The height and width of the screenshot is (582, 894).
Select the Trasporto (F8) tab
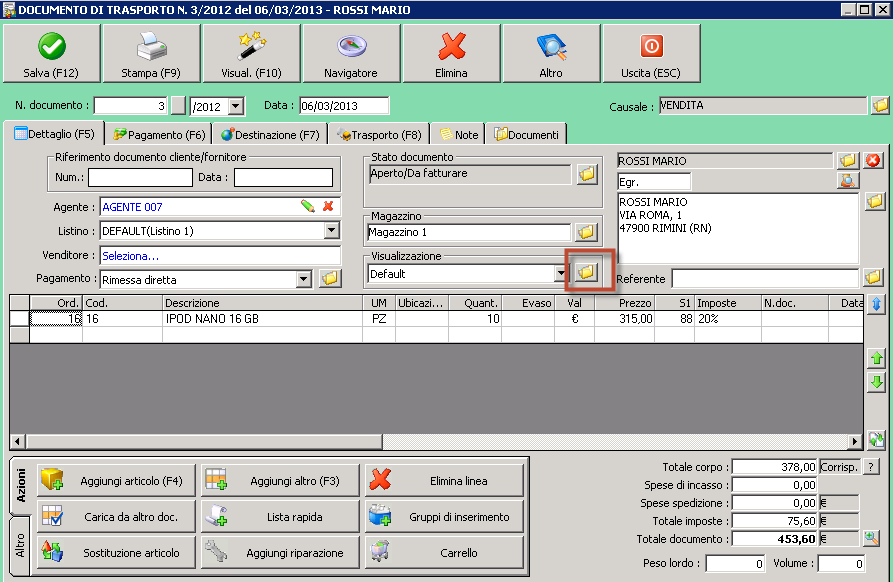(x=379, y=135)
